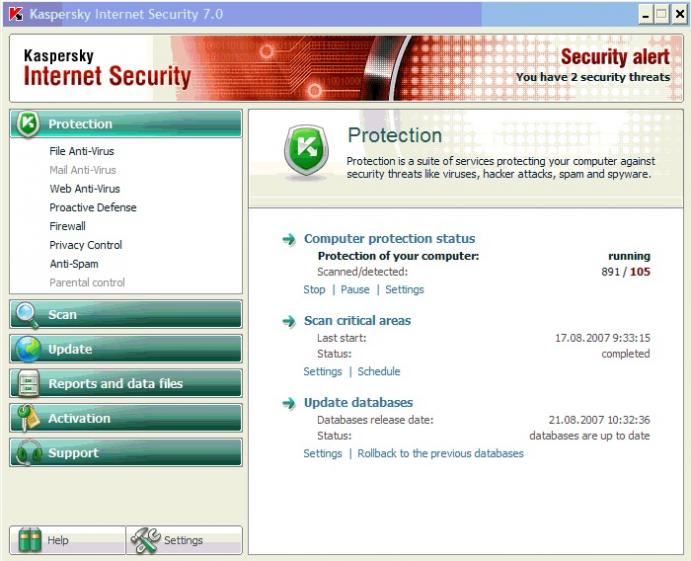Open Schedule for critical areas scan
The height and width of the screenshot is (561, 691).
click(379, 372)
